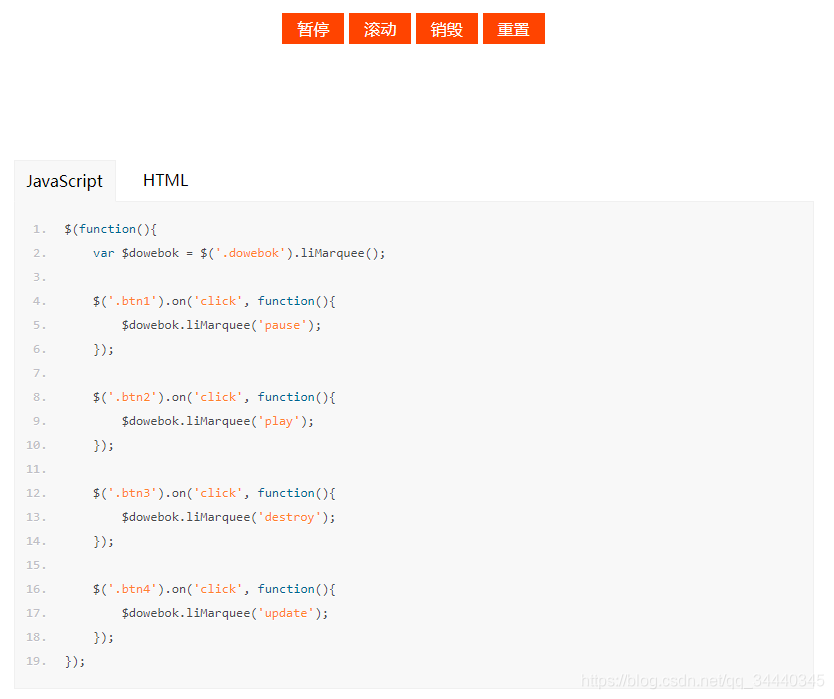
Task: Click the 暂停 (pause) button
Action: pos(312,29)
